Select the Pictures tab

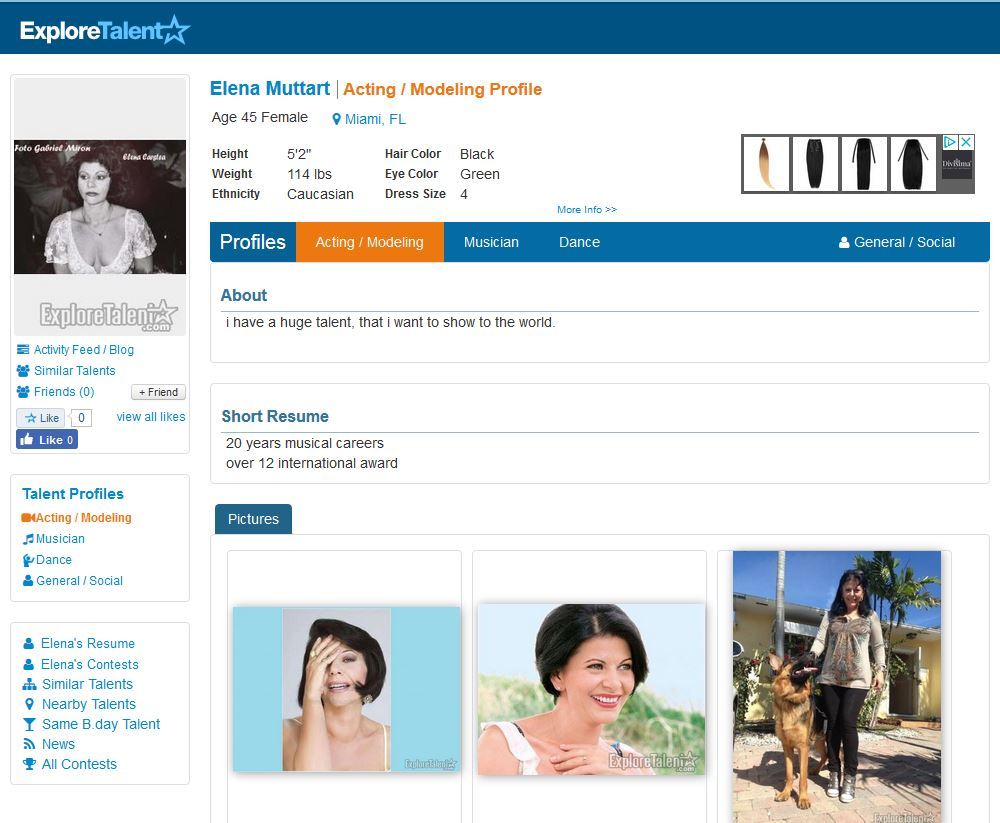[x=253, y=519]
